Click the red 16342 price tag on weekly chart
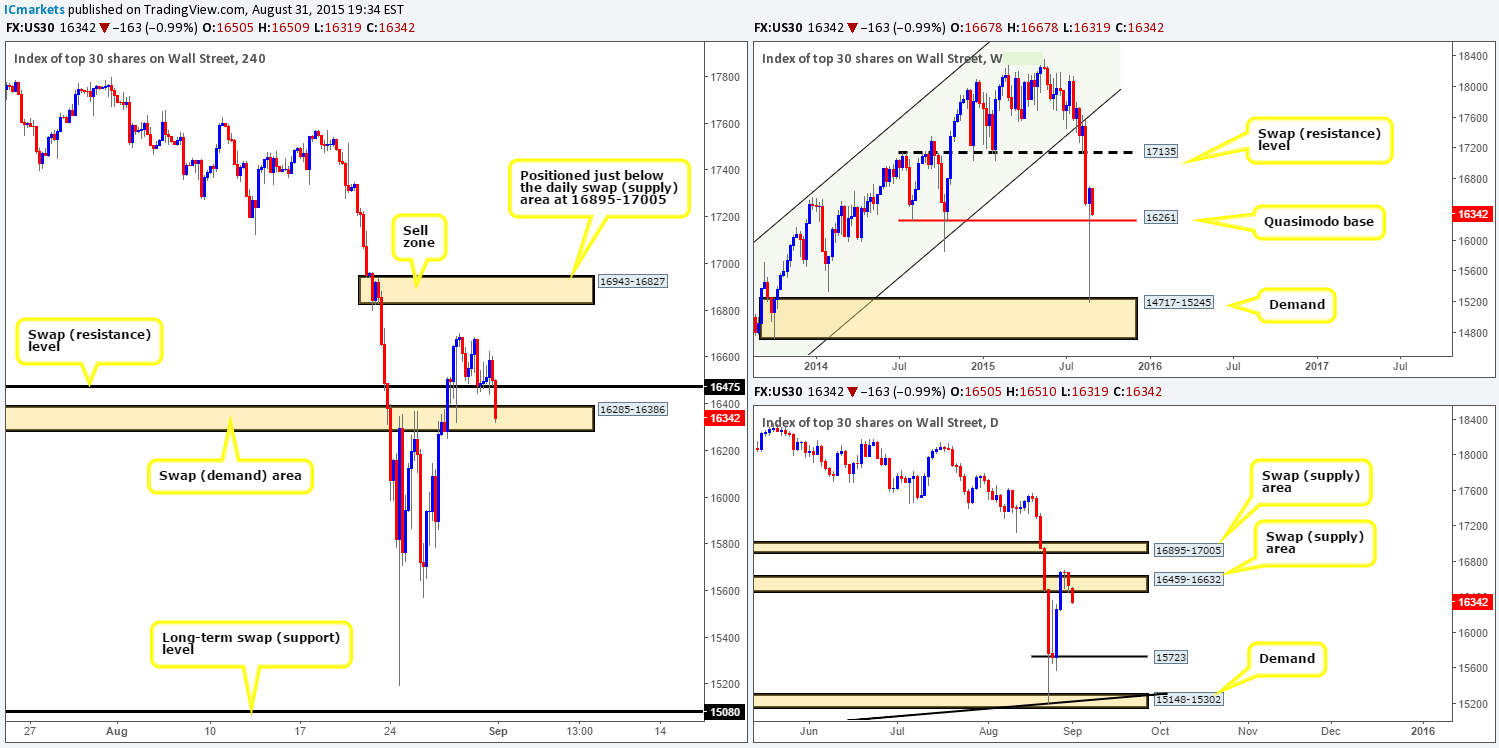1499x748 pixels. 1472,212
